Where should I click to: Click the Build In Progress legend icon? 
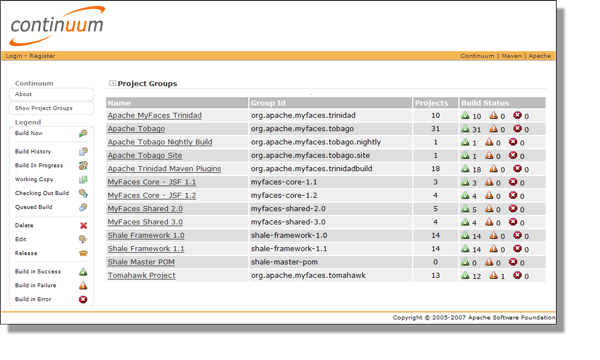coord(83,165)
